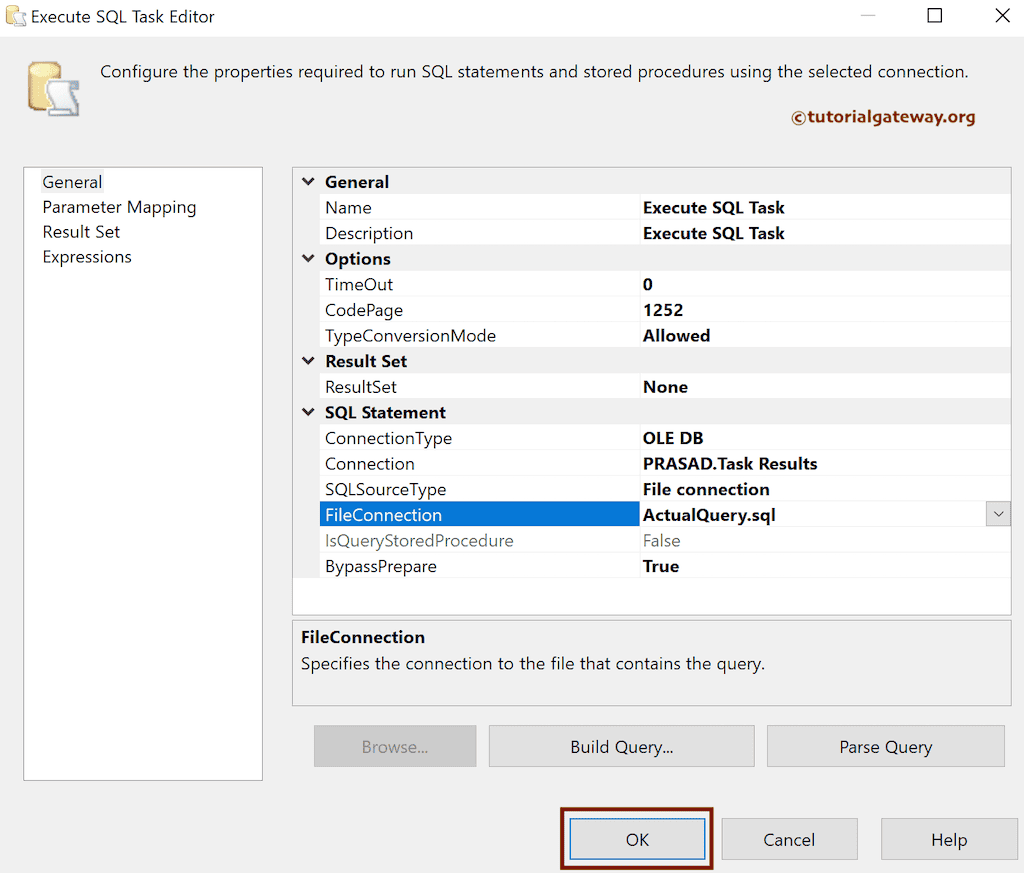Validate the SQL using Parse Query

tap(885, 746)
